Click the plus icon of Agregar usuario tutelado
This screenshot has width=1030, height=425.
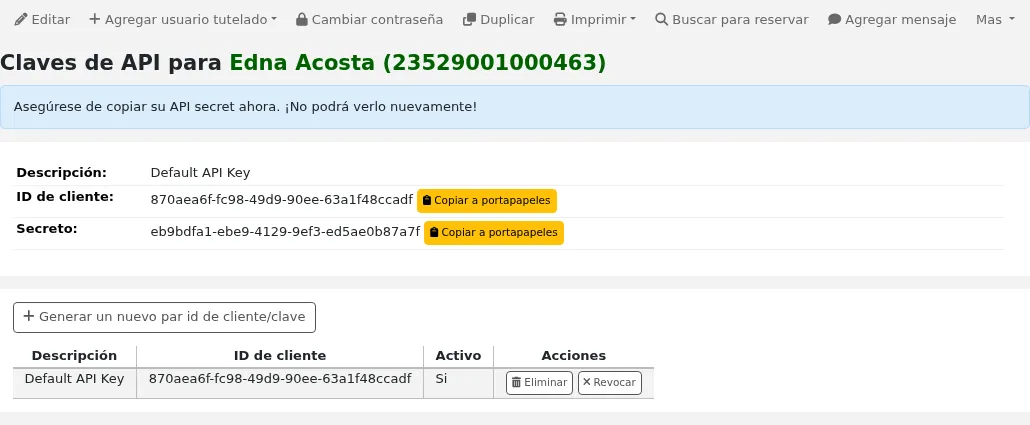click(x=95, y=19)
